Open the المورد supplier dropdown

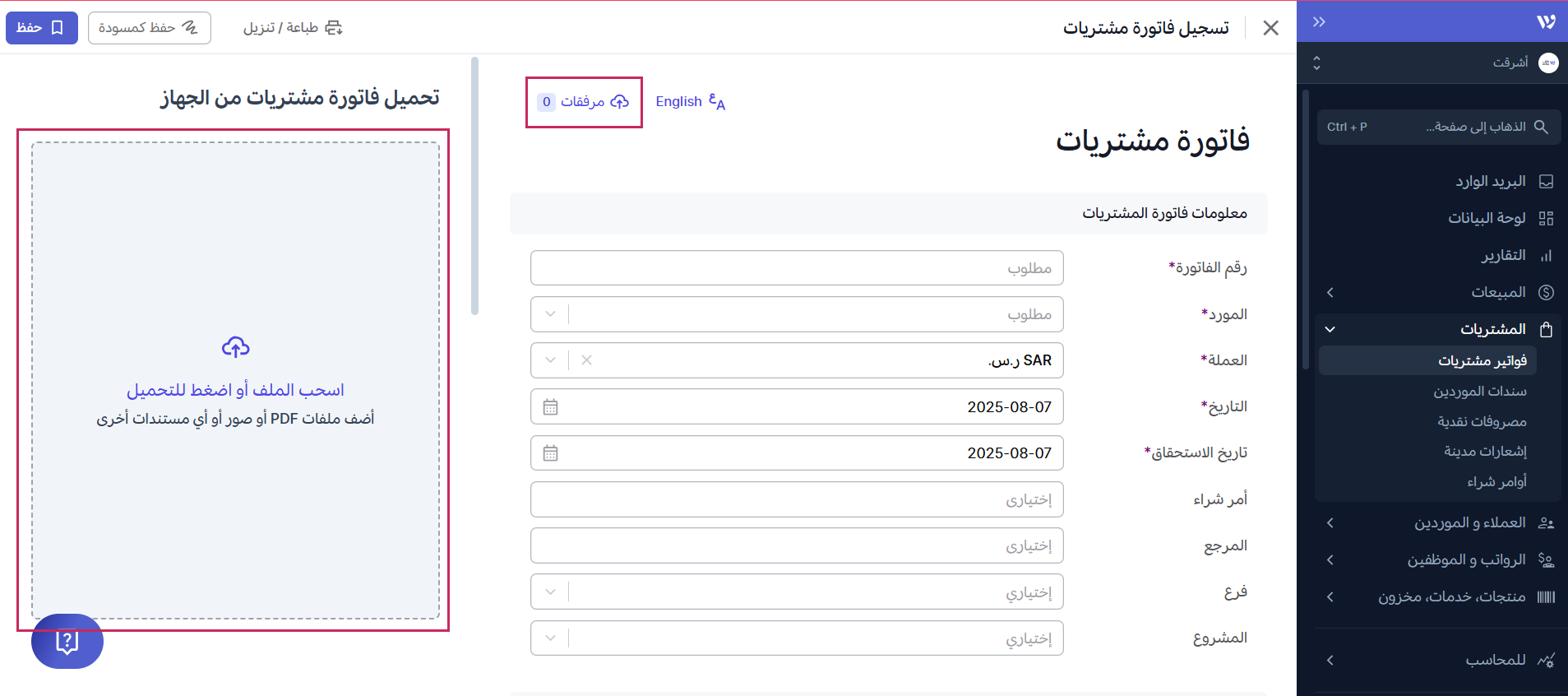click(x=550, y=314)
